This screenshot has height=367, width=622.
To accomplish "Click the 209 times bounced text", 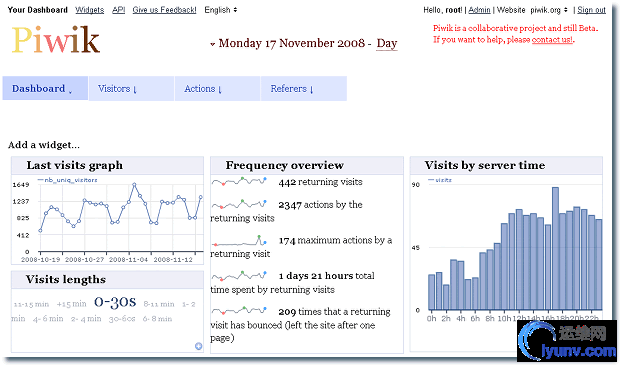I will 300,325.
